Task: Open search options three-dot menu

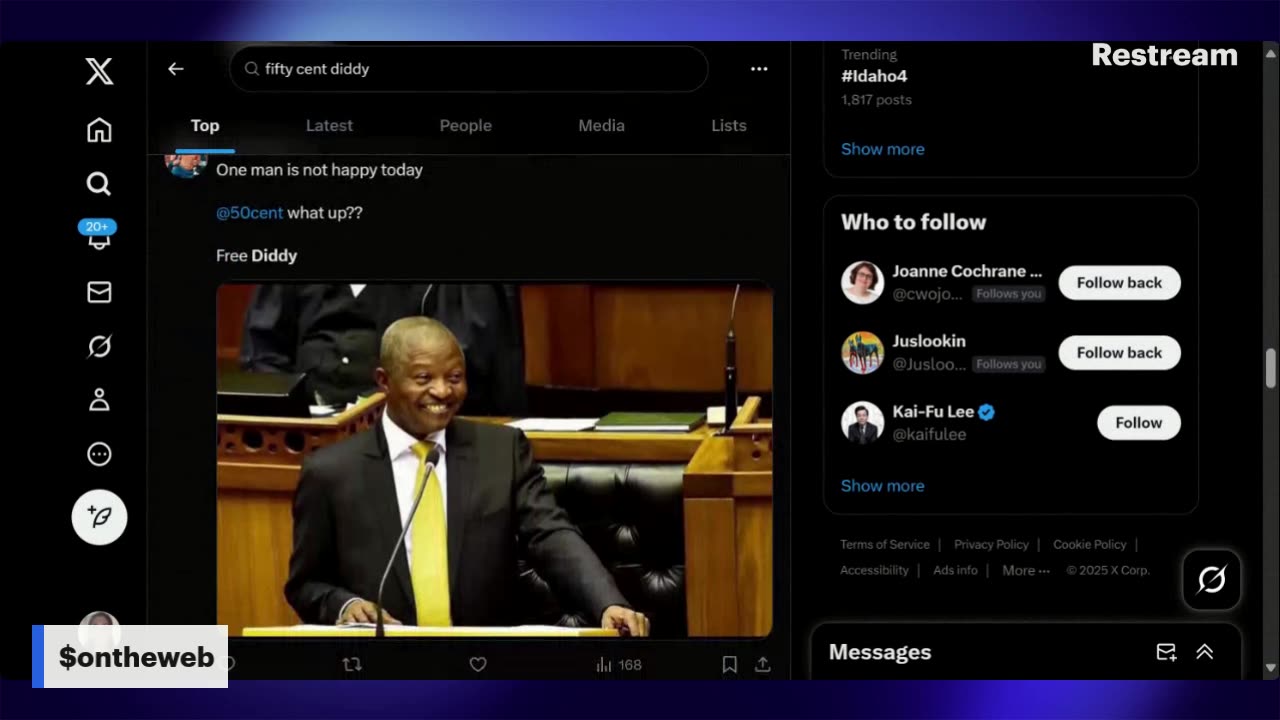Action: pyautogui.click(x=759, y=69)
